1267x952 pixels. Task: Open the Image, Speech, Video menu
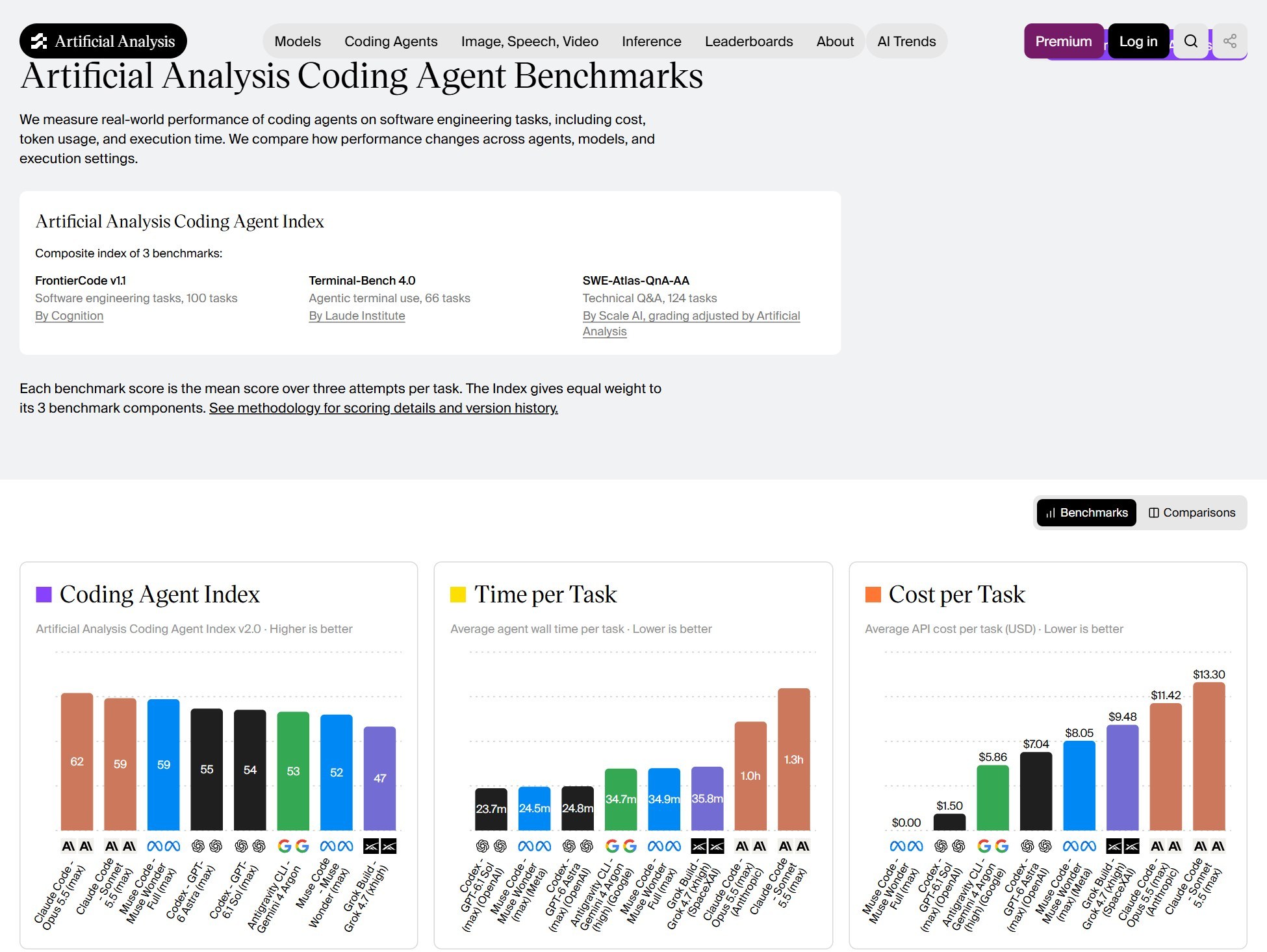click(530, 42)
